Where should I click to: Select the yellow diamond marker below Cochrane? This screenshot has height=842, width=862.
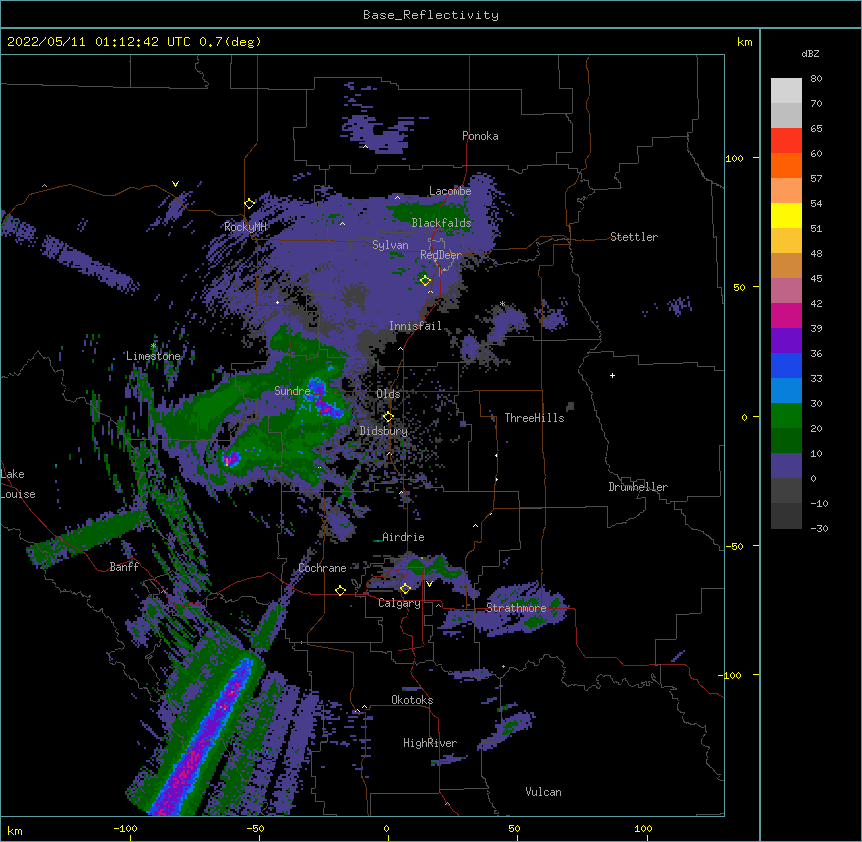click(x=340, y=590)
